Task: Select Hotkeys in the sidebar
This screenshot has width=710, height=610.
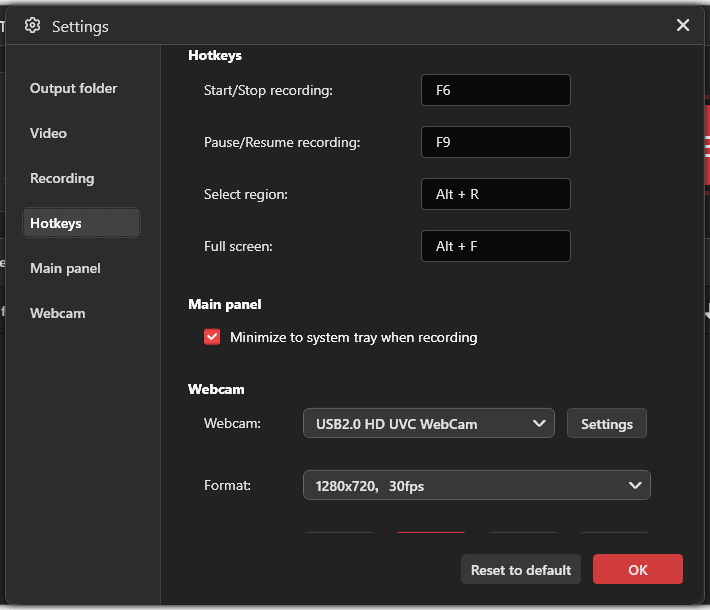Action: (82, 223)
